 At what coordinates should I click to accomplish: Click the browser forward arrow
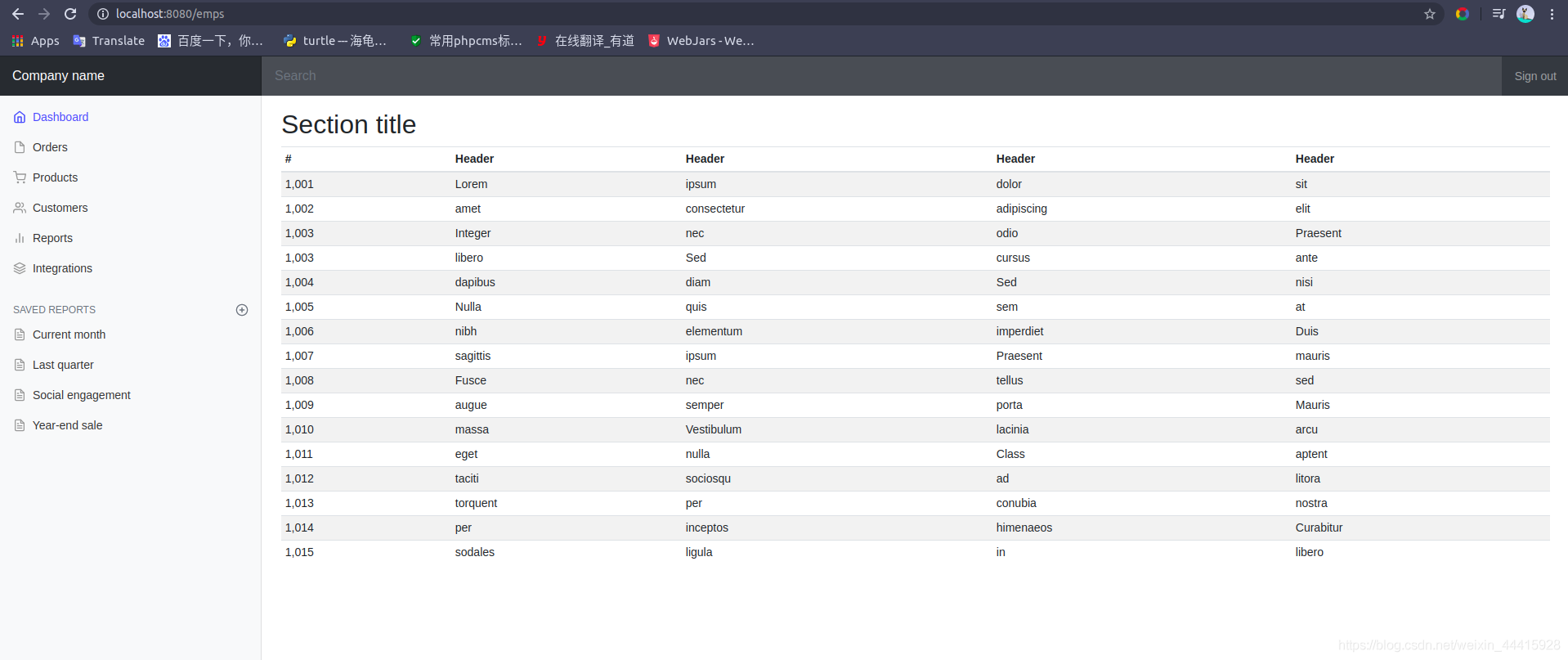[44, 14]
